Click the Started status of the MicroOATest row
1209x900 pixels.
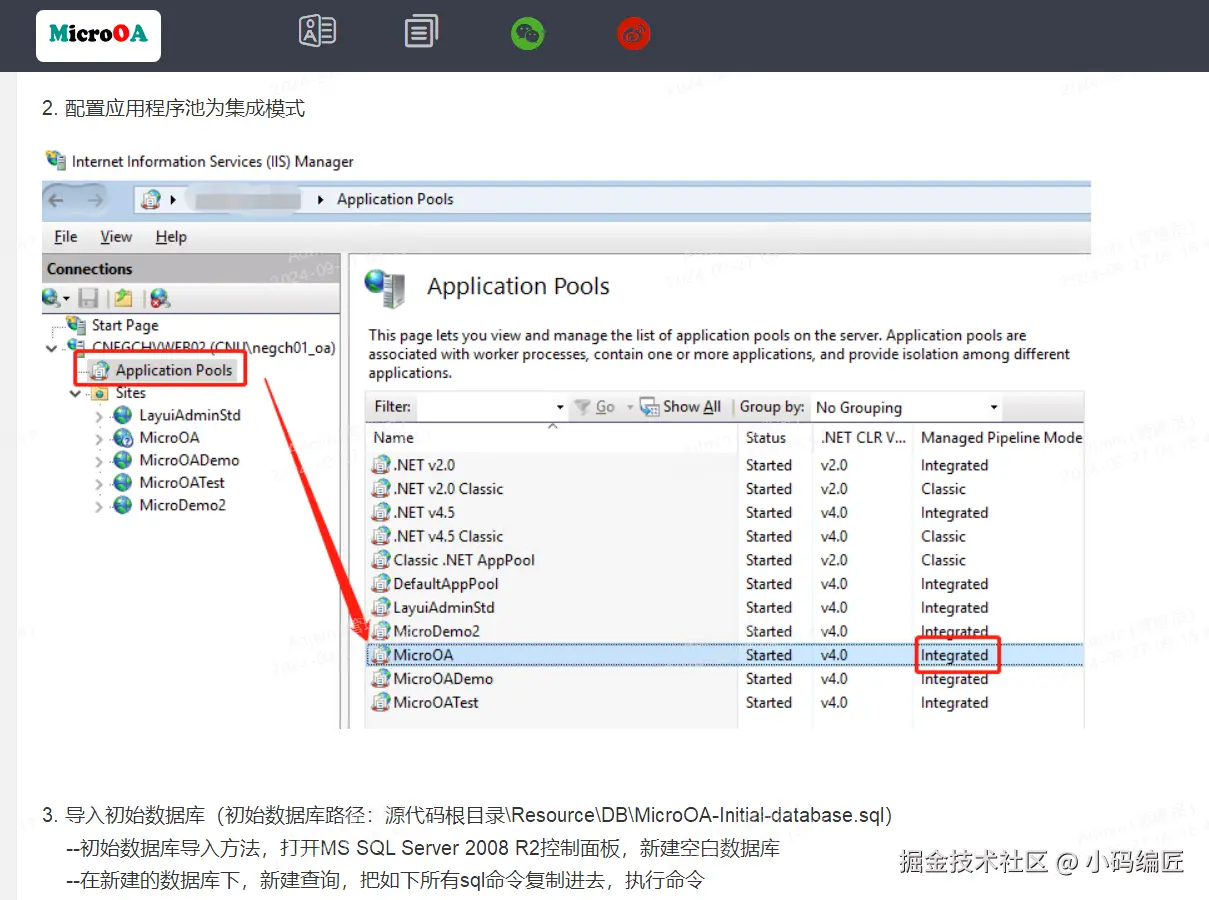tap(769, 702)
